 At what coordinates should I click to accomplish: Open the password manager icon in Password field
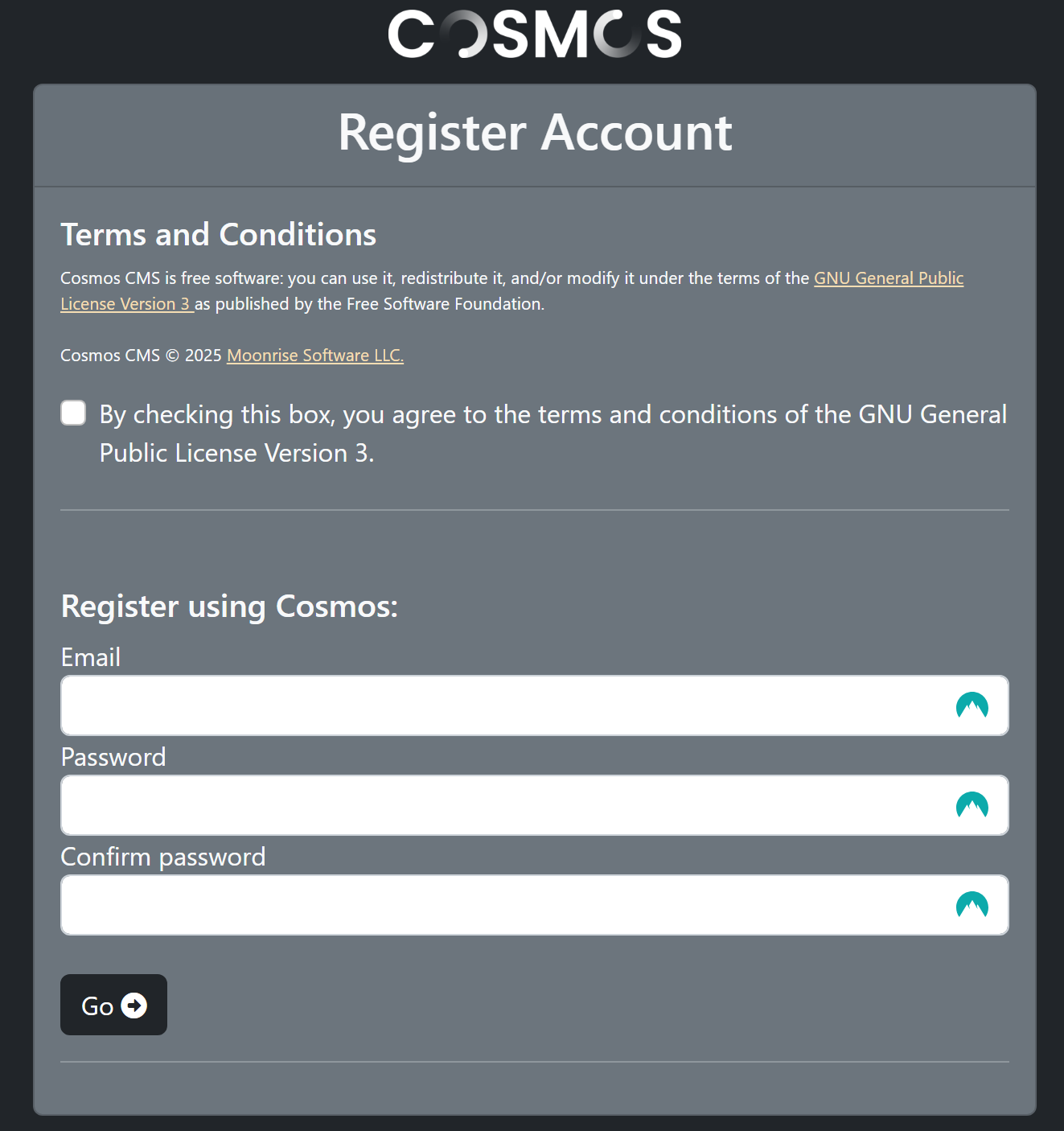click(x=972, y=805)
